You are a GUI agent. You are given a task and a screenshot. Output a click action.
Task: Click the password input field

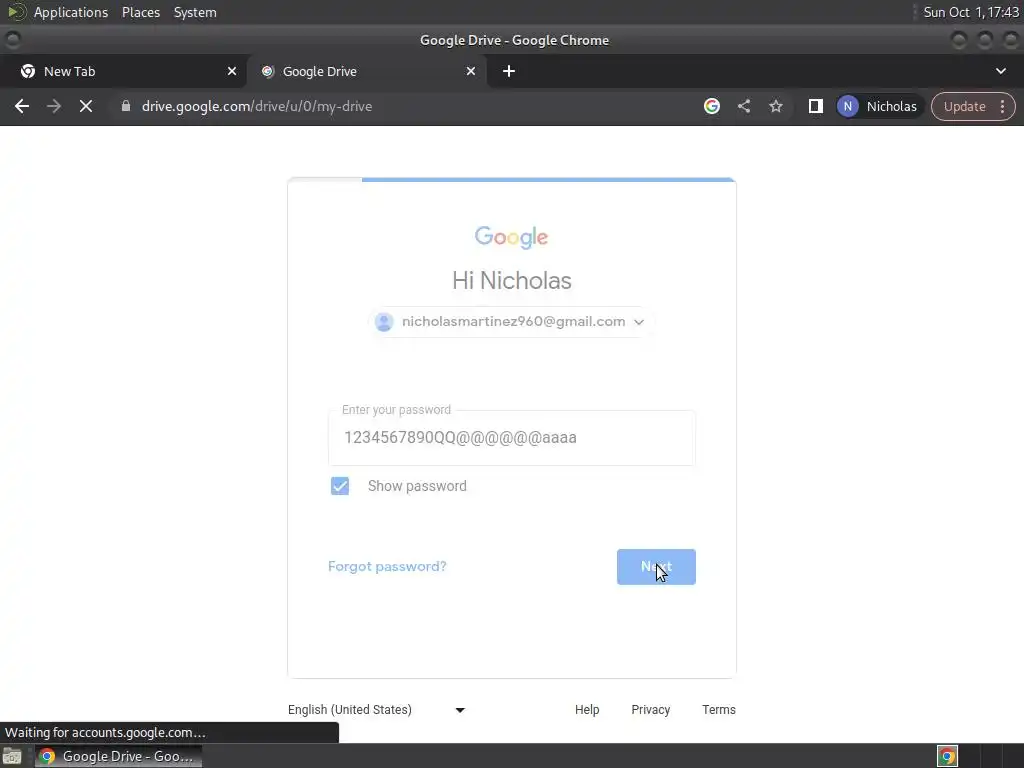pyautogui.click(x=512, y=438)
